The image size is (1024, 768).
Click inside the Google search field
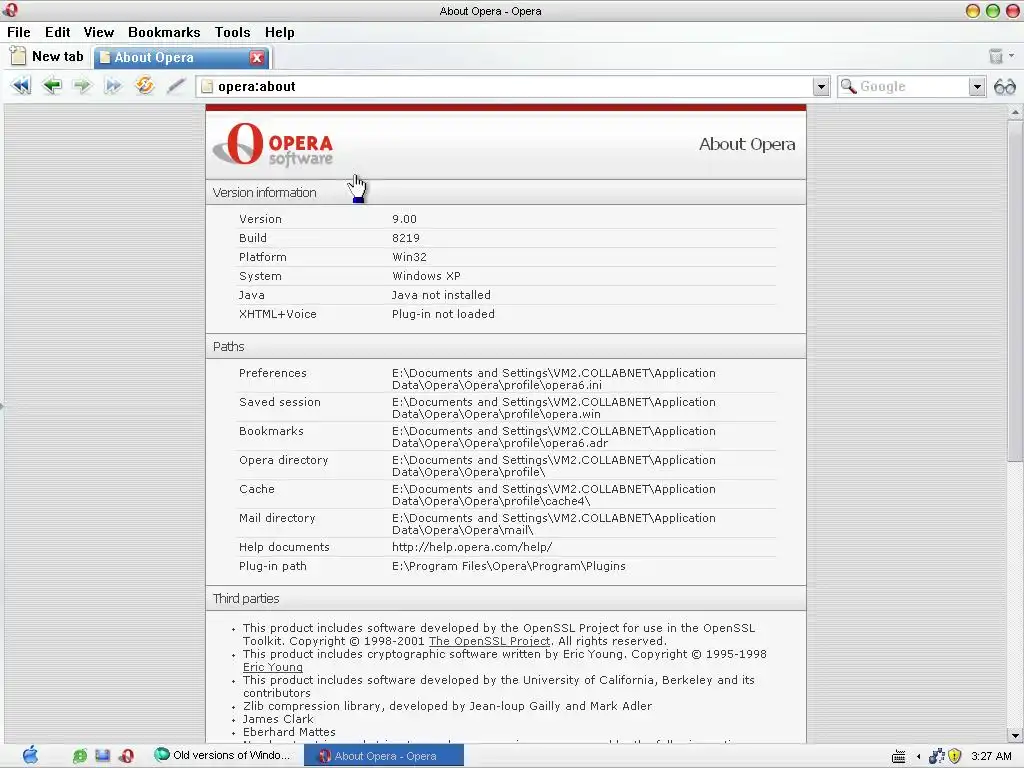(912, 86)
